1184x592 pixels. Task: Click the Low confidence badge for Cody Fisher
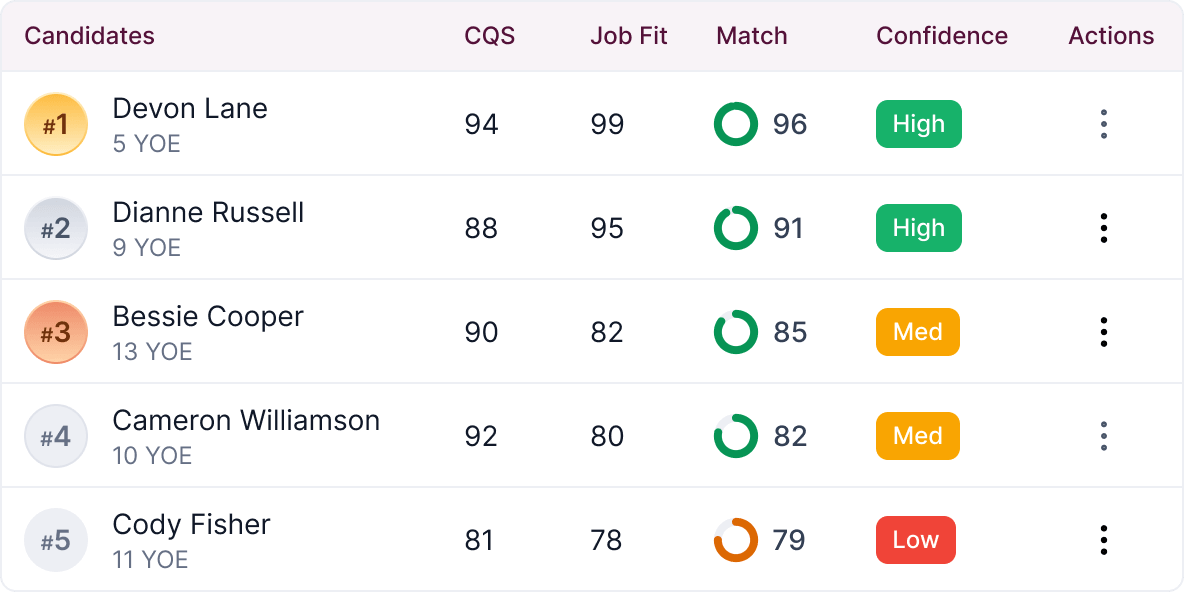[x=915, y=540]
